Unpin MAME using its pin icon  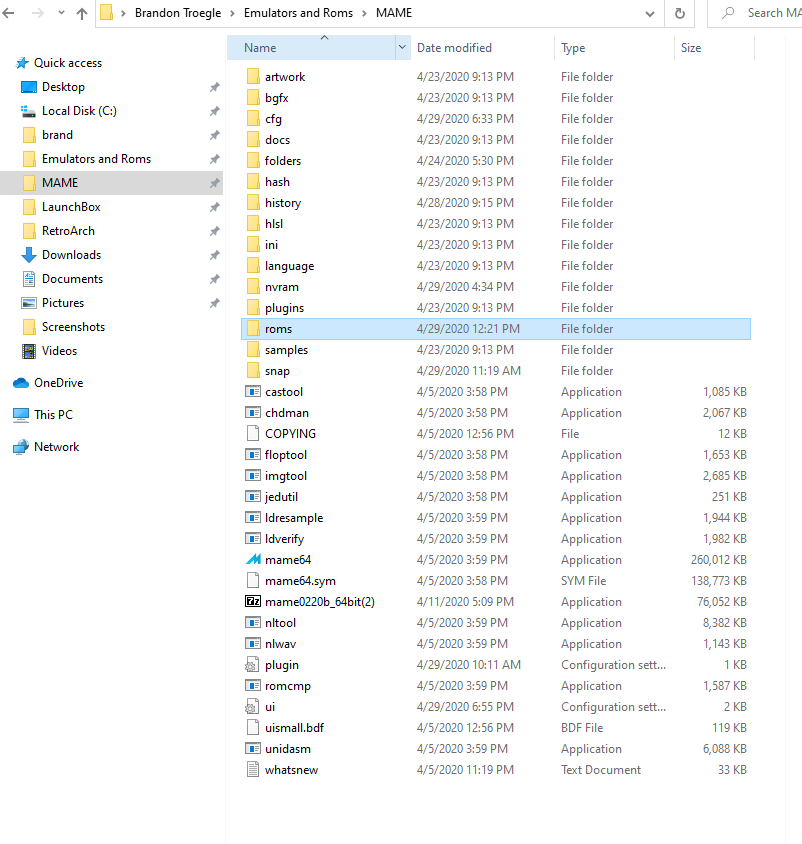point(214,183)
